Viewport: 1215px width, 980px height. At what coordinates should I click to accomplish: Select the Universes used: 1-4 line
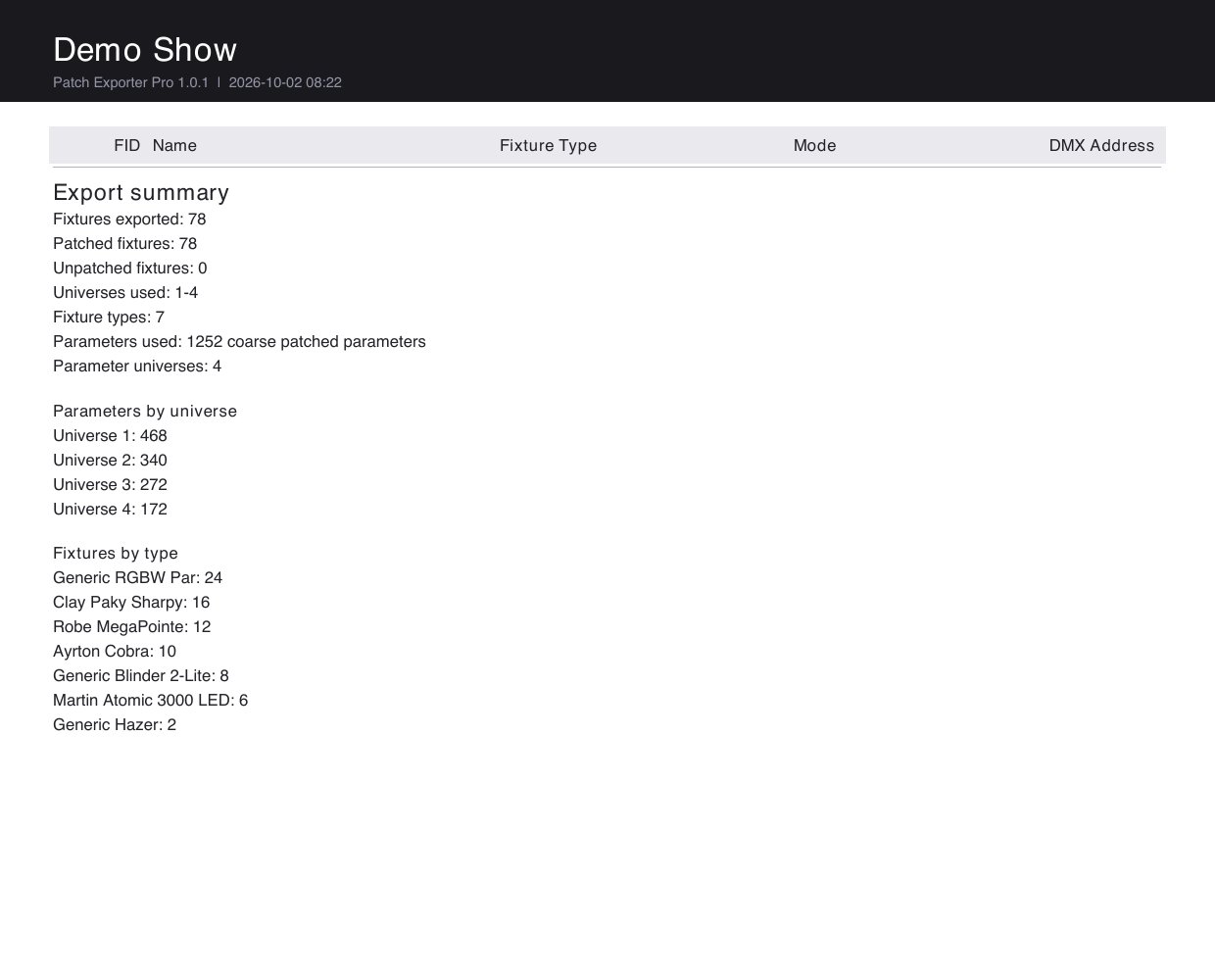pos(125,293)
